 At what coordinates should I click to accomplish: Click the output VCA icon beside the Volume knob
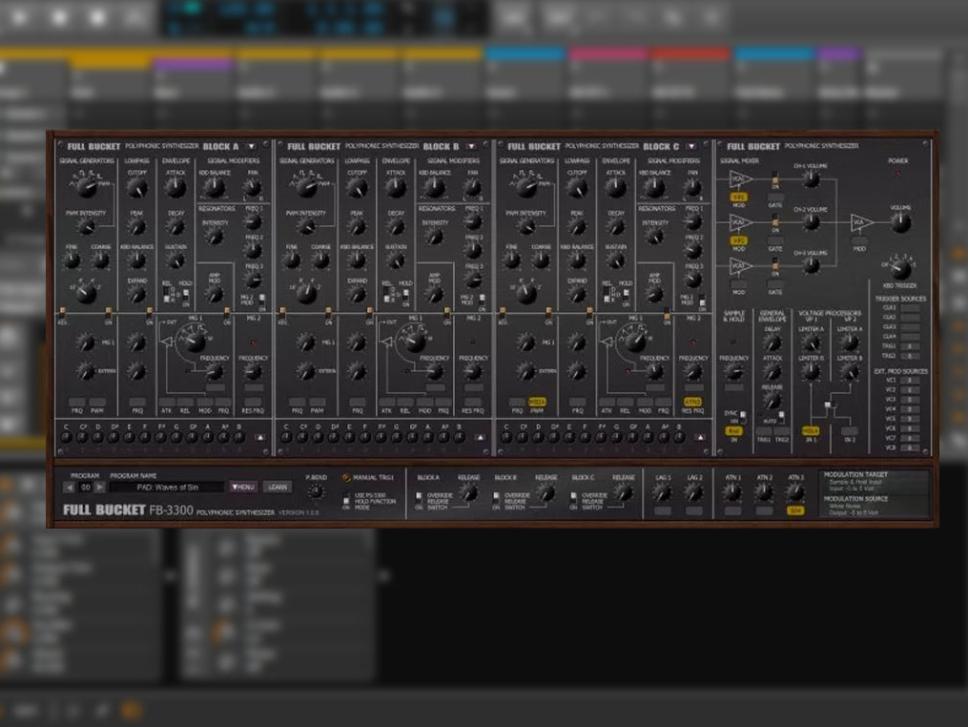coord(861,223)
